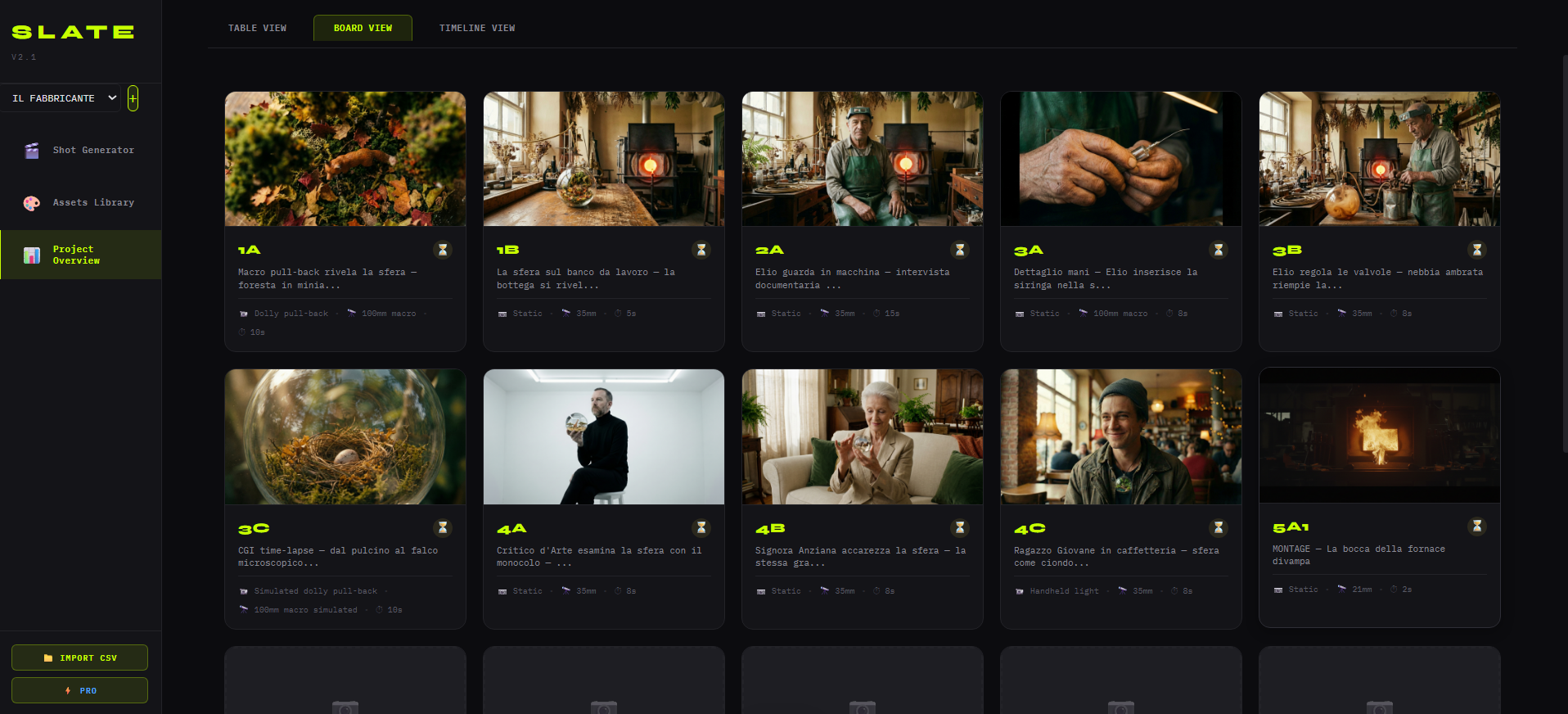The width and height of the screenshot is (1568, 714).
Task: Click hourglass status icon on shot 4B
Action: [960, 528]
